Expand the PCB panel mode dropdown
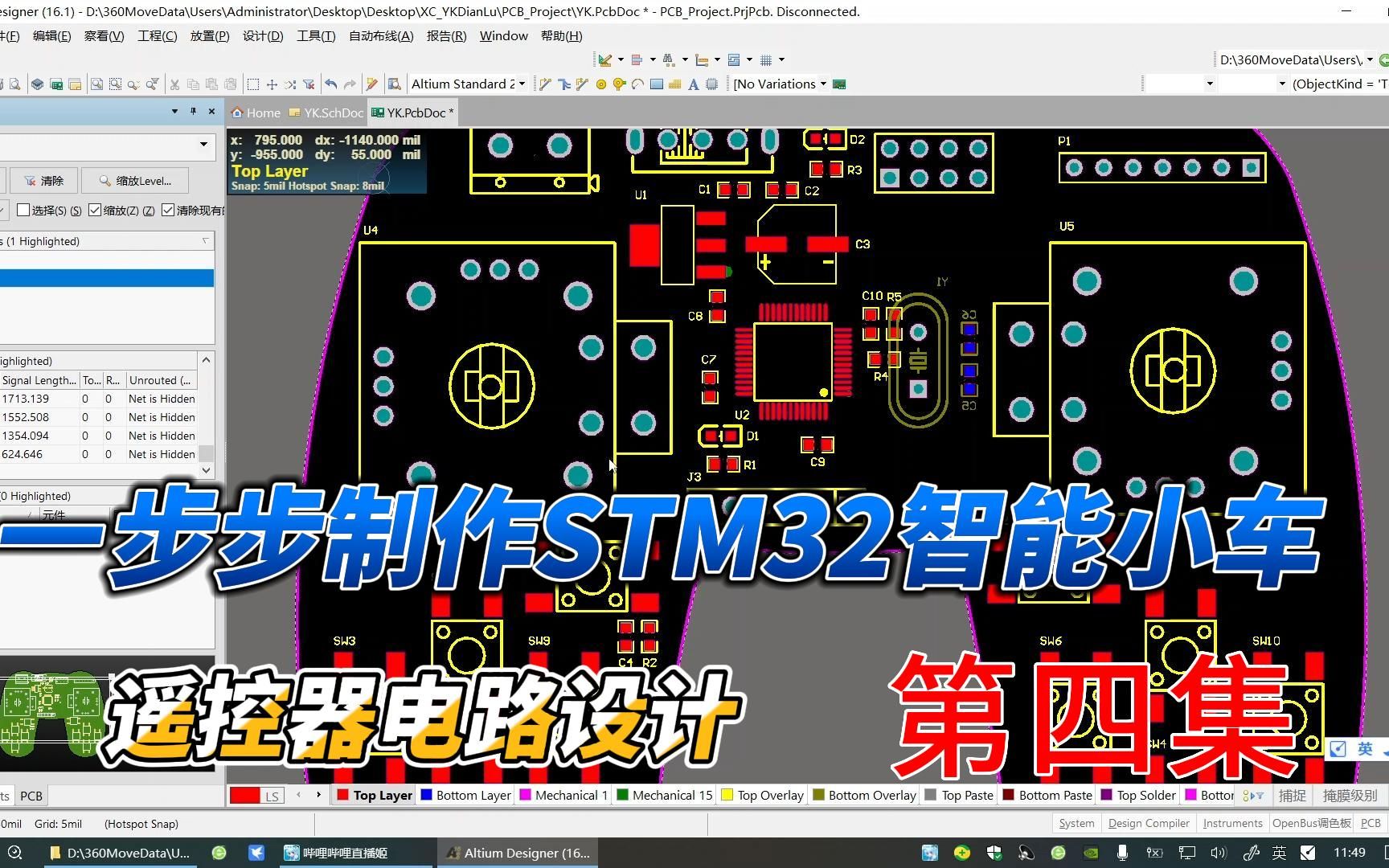The width and height of the screenshot is (1389, 868). coord(203,145)
